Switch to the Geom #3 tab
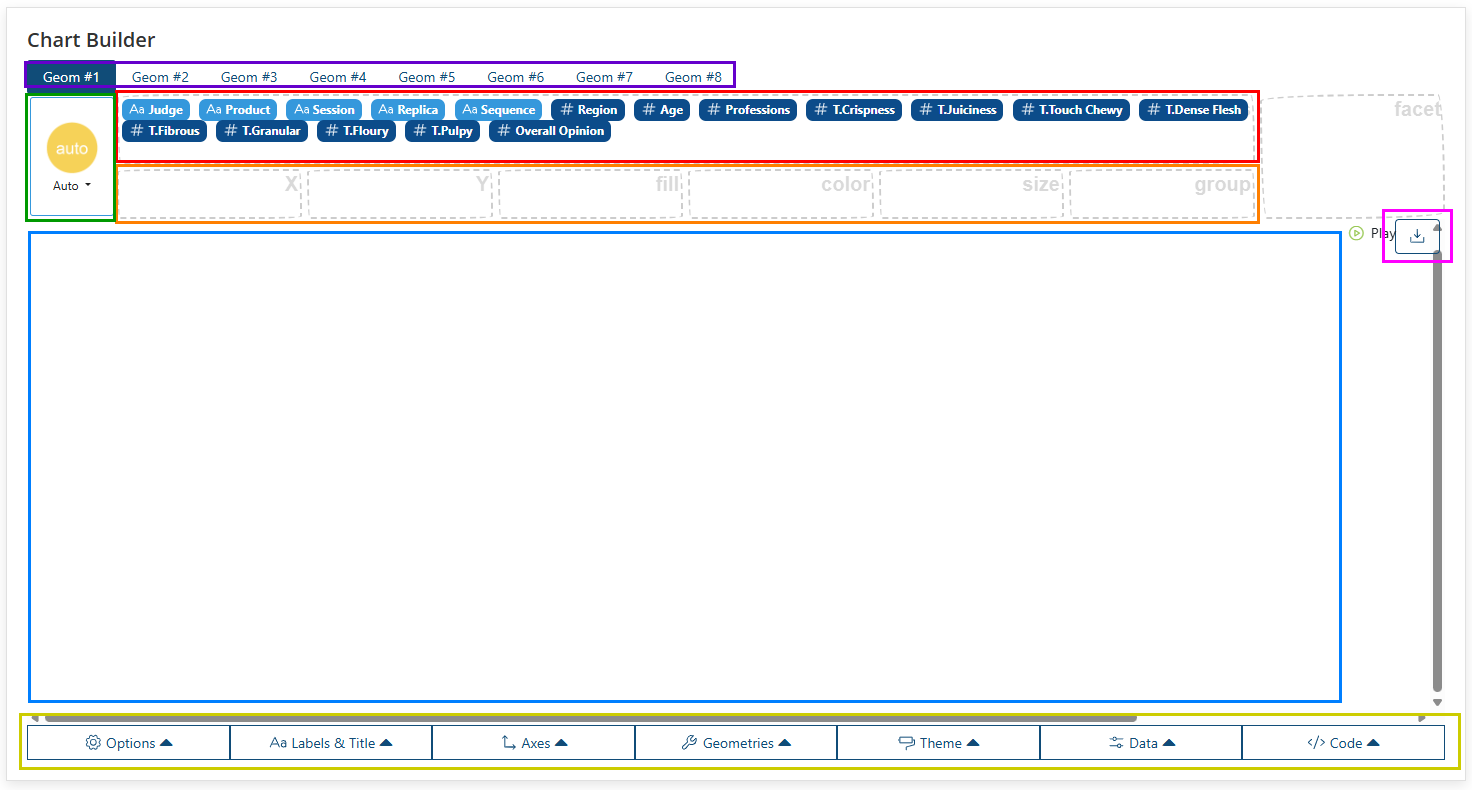 249,77
